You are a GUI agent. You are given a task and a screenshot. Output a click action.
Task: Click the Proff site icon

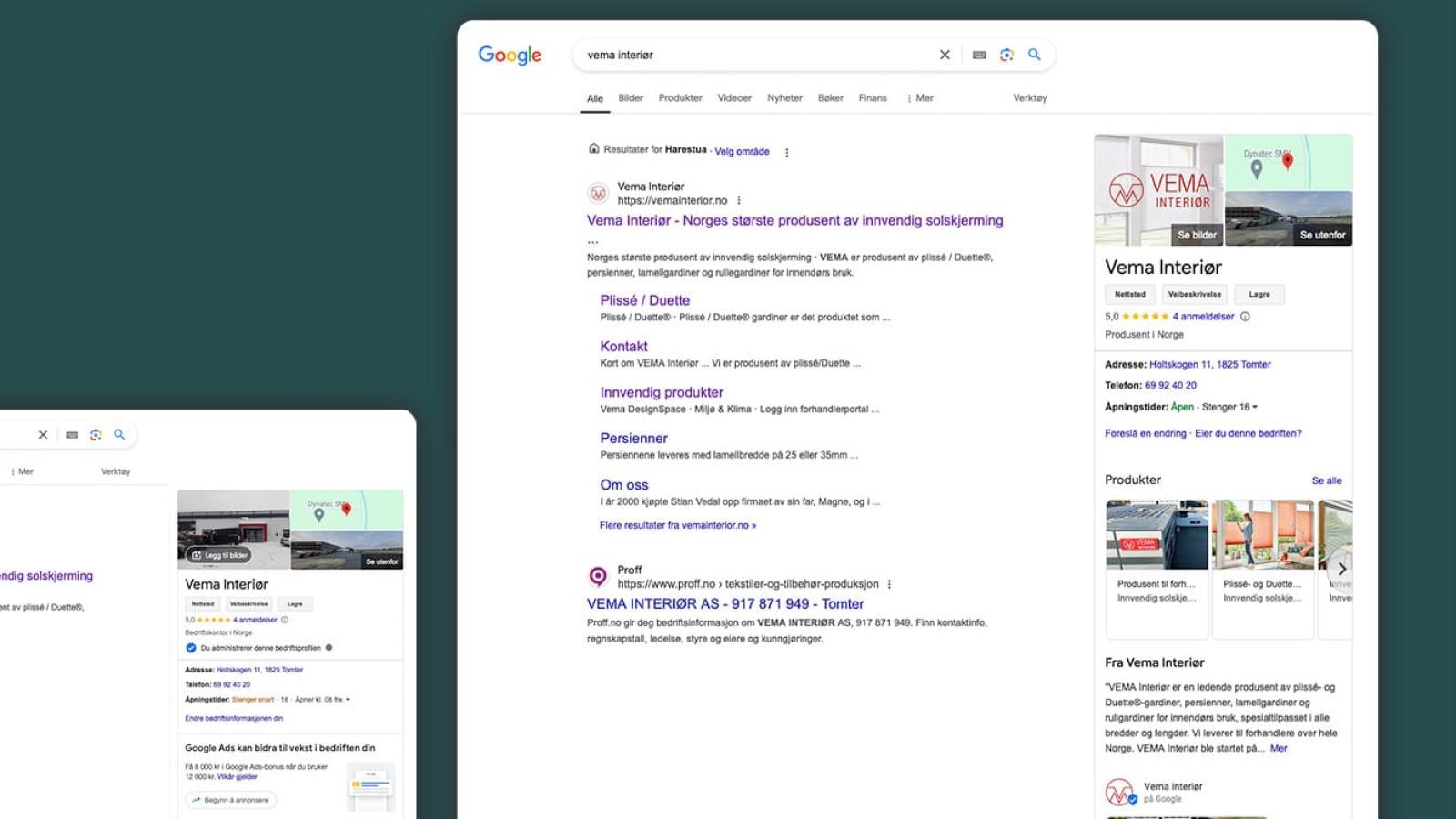[x=598, y=576]
